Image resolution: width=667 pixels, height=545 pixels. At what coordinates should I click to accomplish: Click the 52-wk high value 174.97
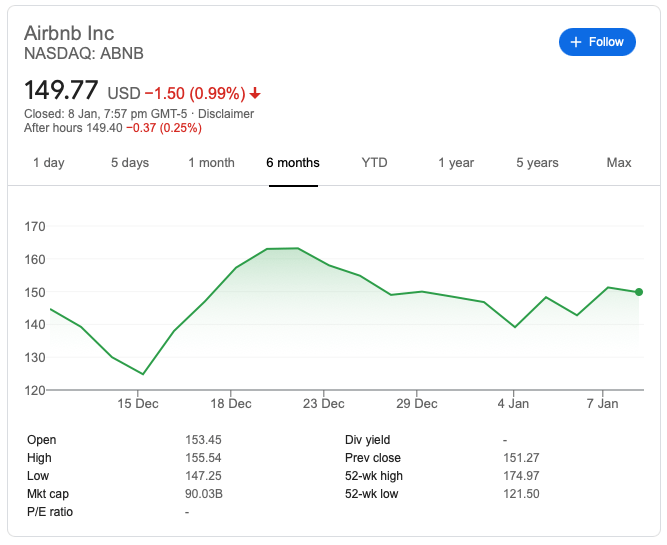tap(521, 476)
